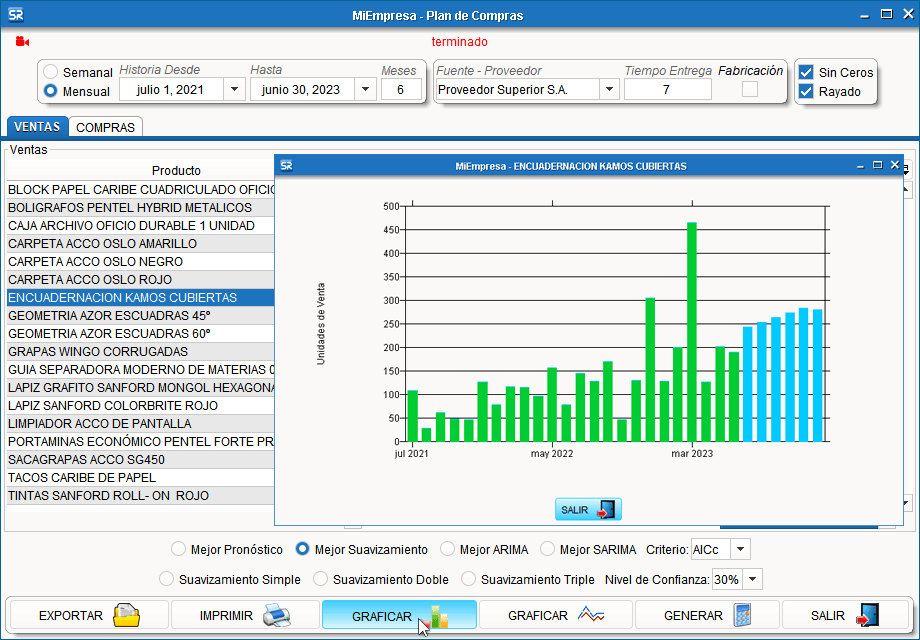This screenshot has width=920, height=640.
Task: Select row GRAPAS WINGO CORRUGADAS
Action: click(140, 352)
